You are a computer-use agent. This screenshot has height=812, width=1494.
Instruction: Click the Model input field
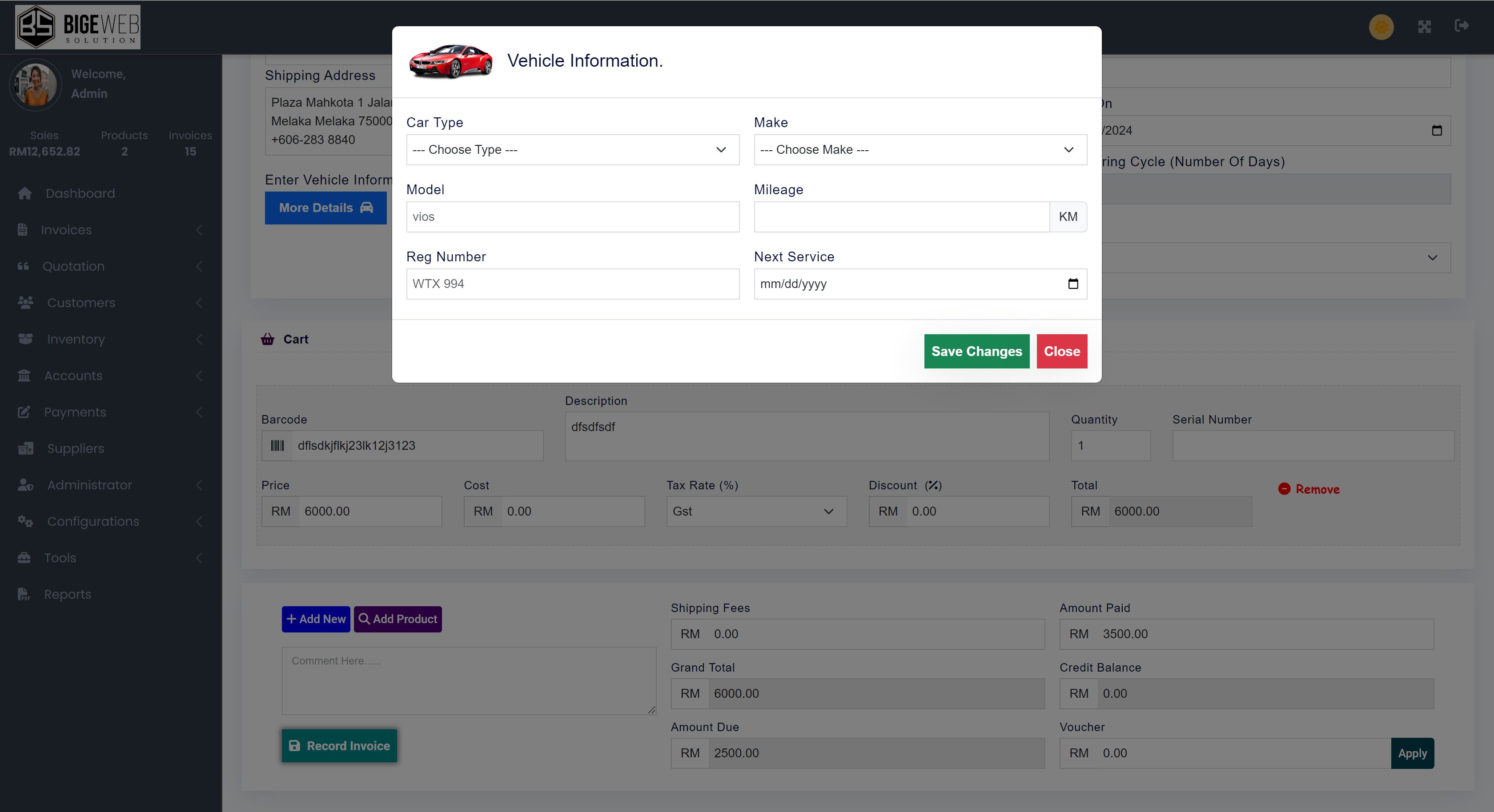[572, 217]
